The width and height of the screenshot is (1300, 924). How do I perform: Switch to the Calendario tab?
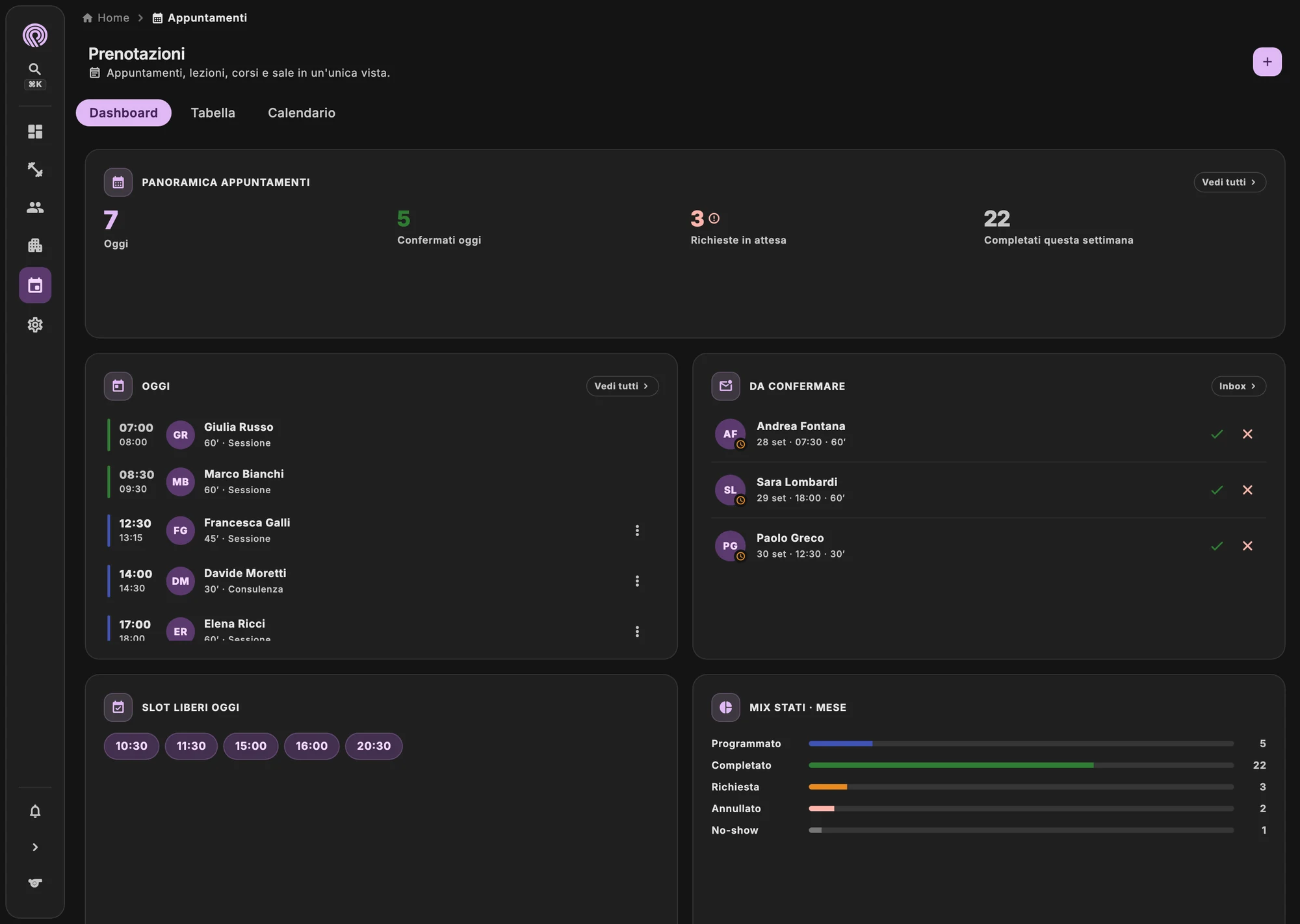(302, 113)
